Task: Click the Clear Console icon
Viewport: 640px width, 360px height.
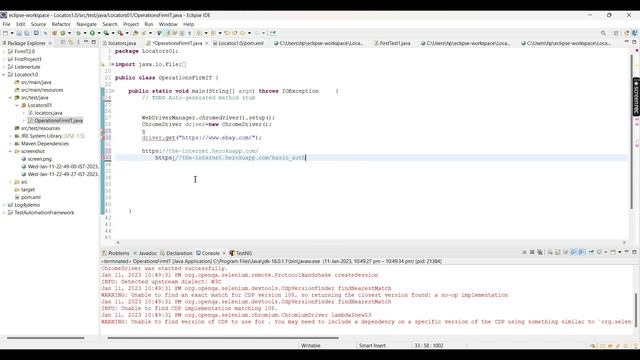Action: point(550,252)
